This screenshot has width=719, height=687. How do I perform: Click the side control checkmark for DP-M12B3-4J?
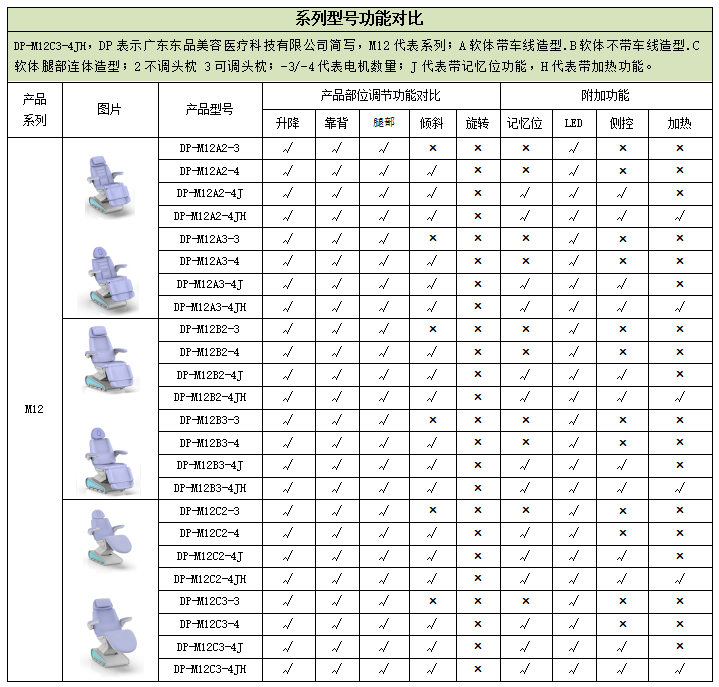click(x=622, y=466)
